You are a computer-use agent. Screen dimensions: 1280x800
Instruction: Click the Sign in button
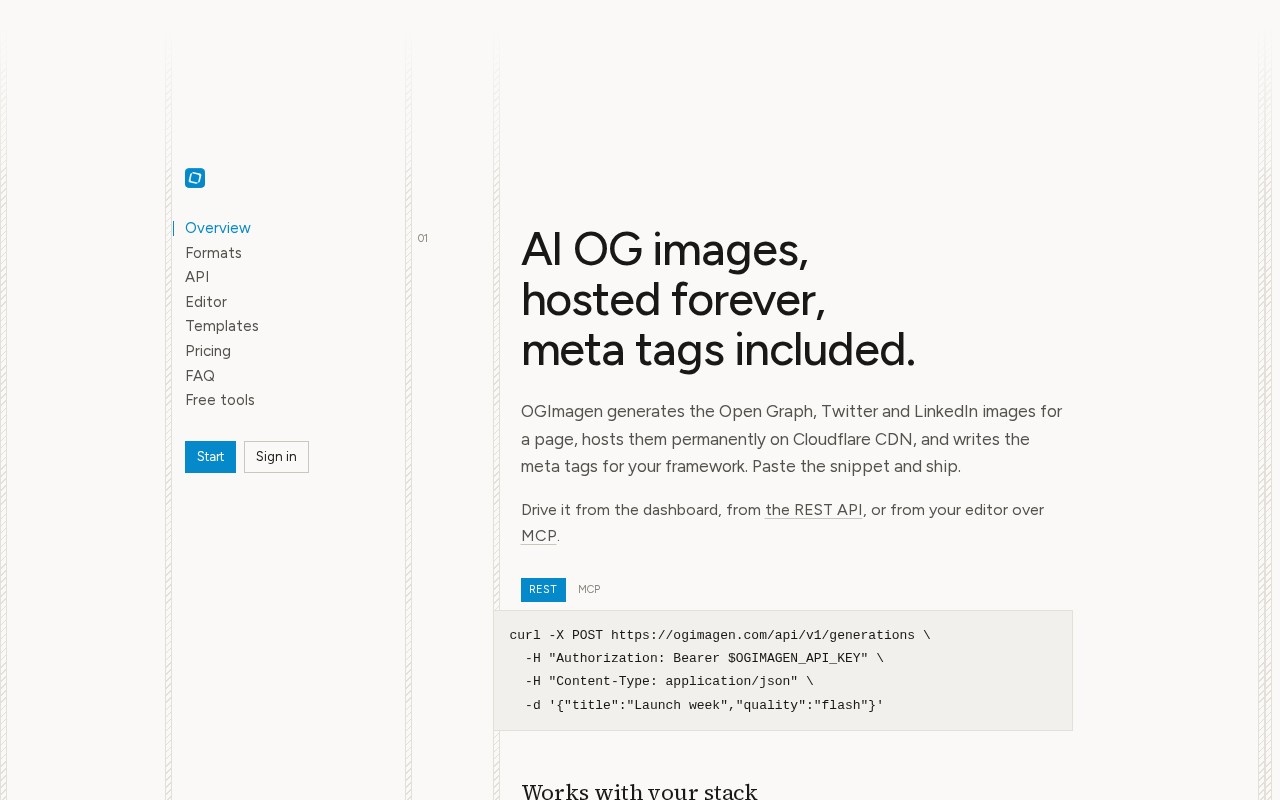pos(276,457)
